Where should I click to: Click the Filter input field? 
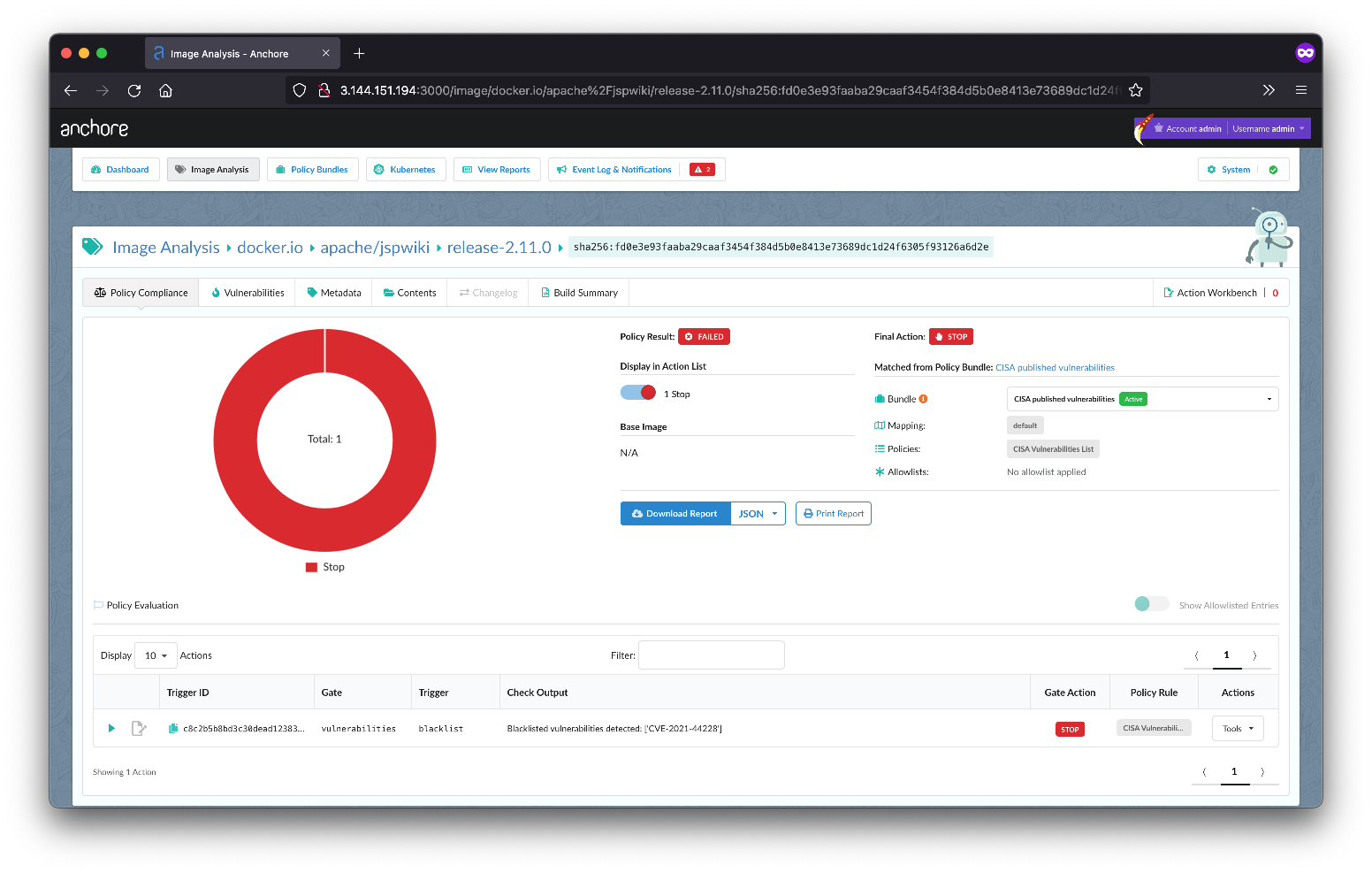pyautogui.click(x=711, y=655)
